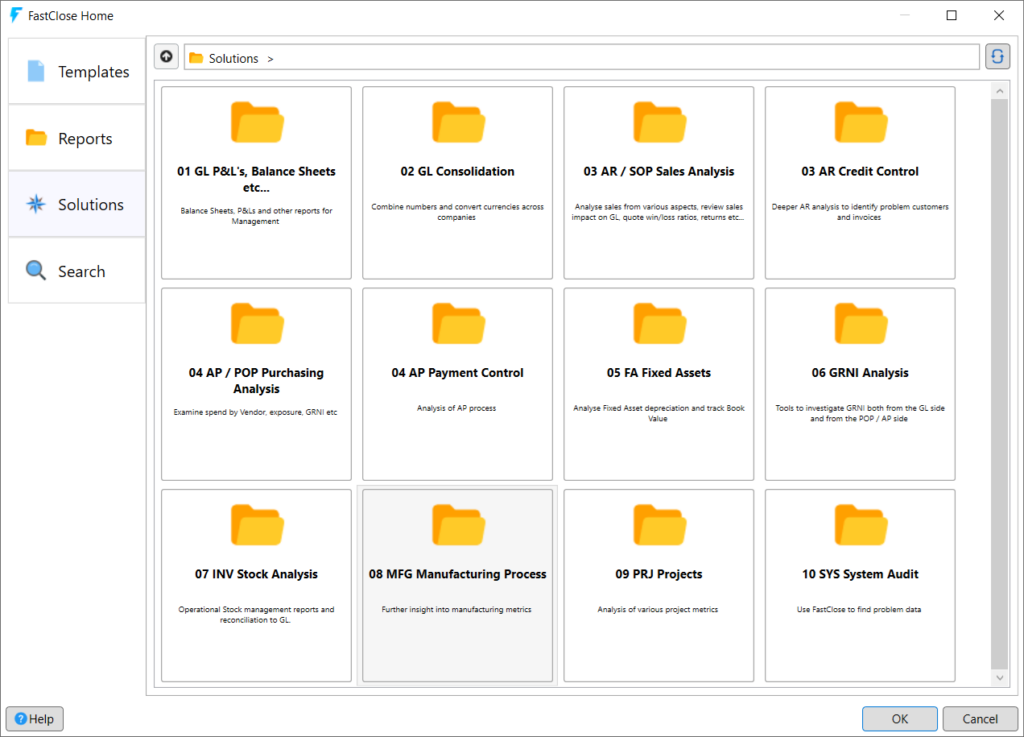Click description 'Operational Stock management reports and reconciliation to GL'
The width and height of the screenshot is (1024, 737).
[x=256, y=614]
